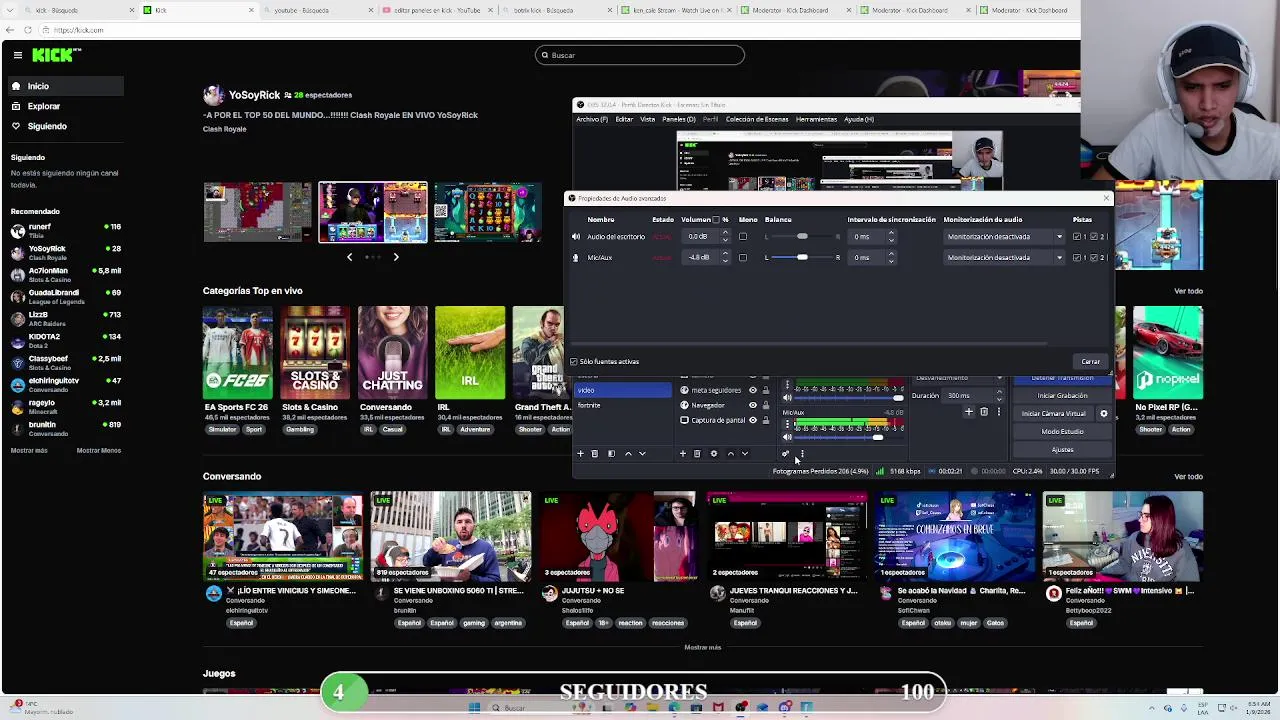
Task: Open the Paneles menu in OBS
Action: 679,119
